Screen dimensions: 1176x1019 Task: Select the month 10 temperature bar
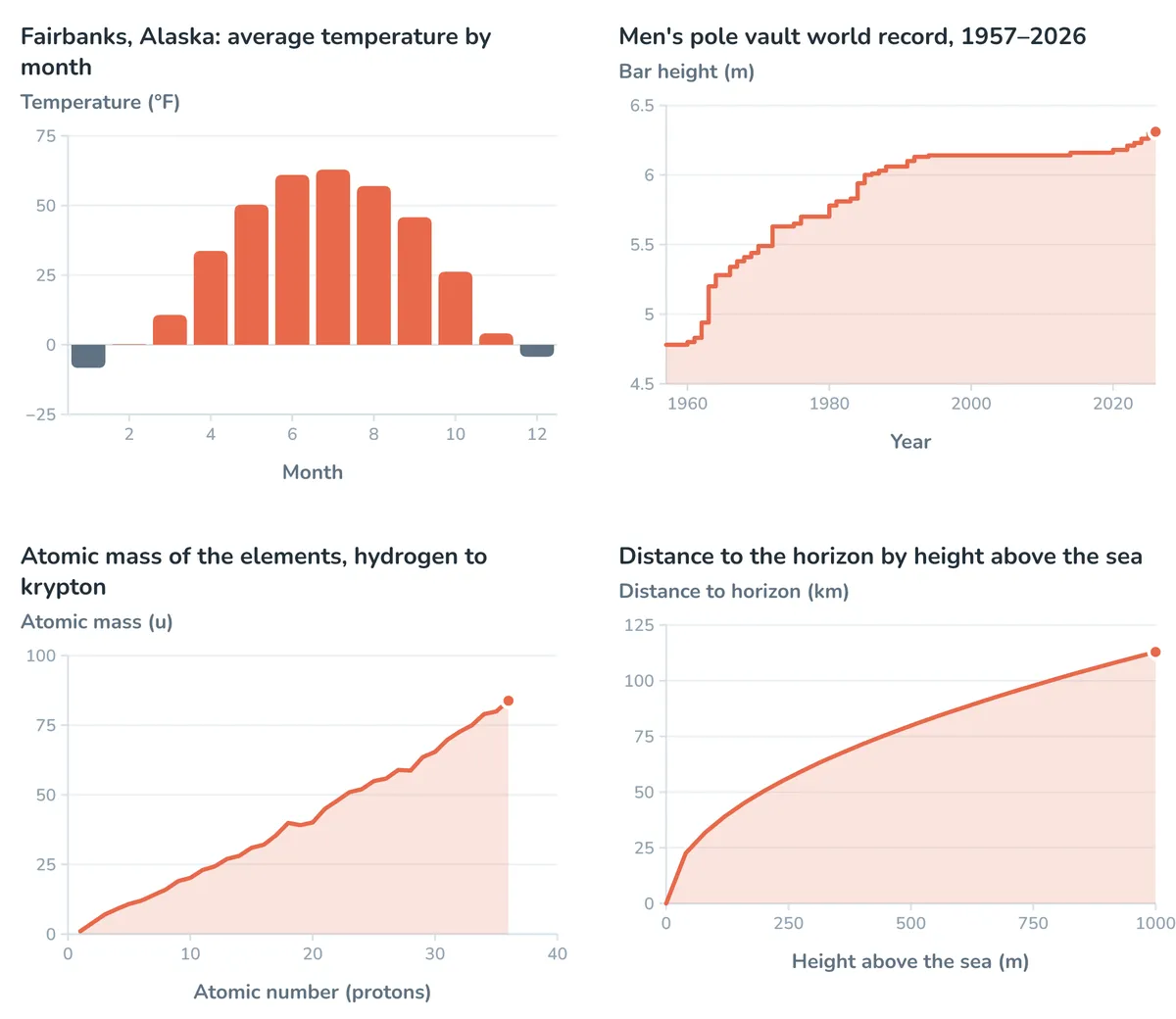click(456, 309)
